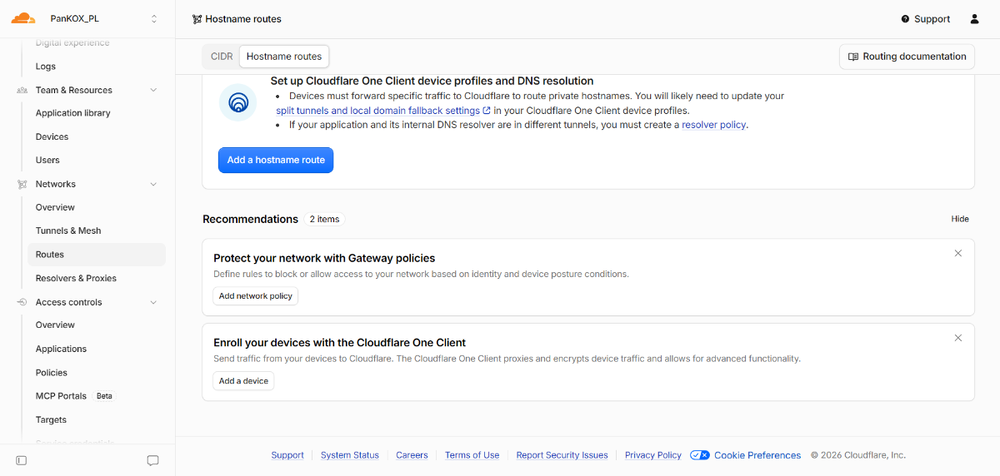Screen dimensions: 1000x476
Task: Open the resolver policy link
Action: tap(714, 124)
